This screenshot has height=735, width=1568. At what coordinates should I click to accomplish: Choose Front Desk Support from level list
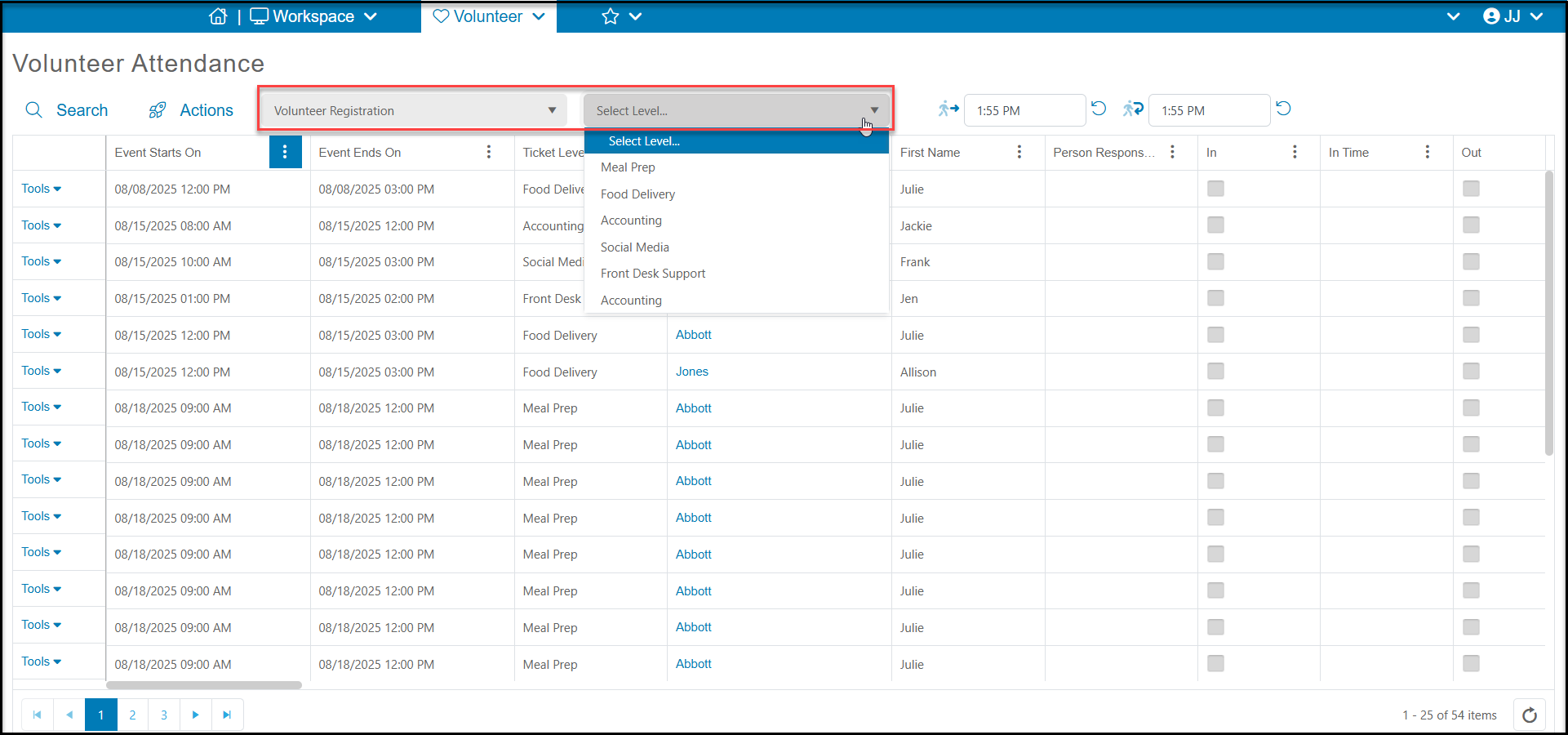click(653, 274)
